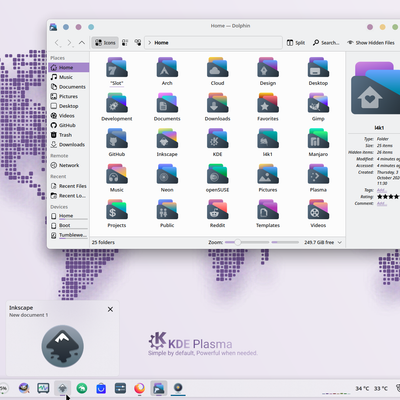Switch to Icons view mode
Screen dimensions: 400x400
pos(105,43)
